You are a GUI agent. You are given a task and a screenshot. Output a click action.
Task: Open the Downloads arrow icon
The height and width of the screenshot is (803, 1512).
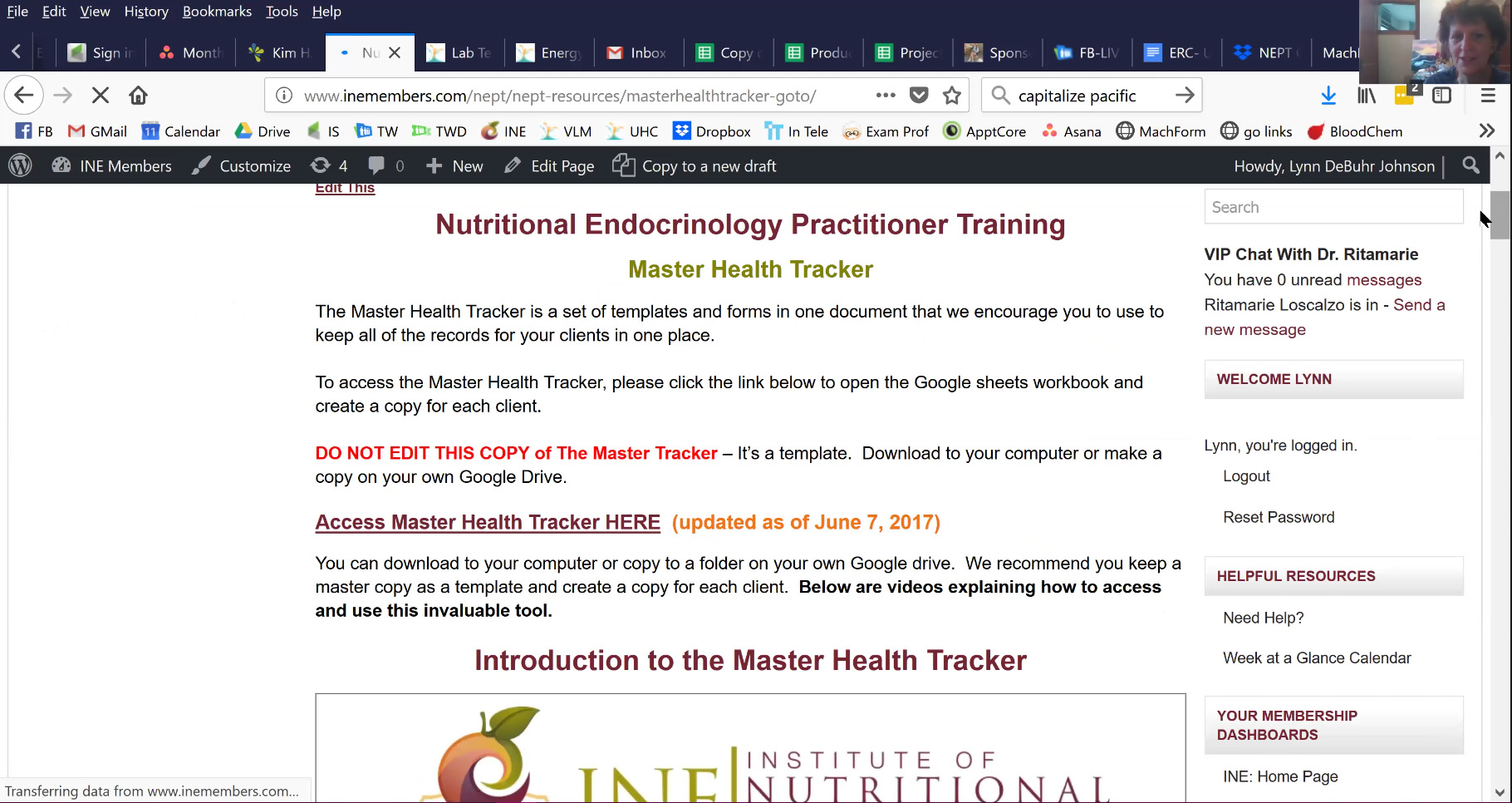pyautogui.click(x=1328, y=96)
